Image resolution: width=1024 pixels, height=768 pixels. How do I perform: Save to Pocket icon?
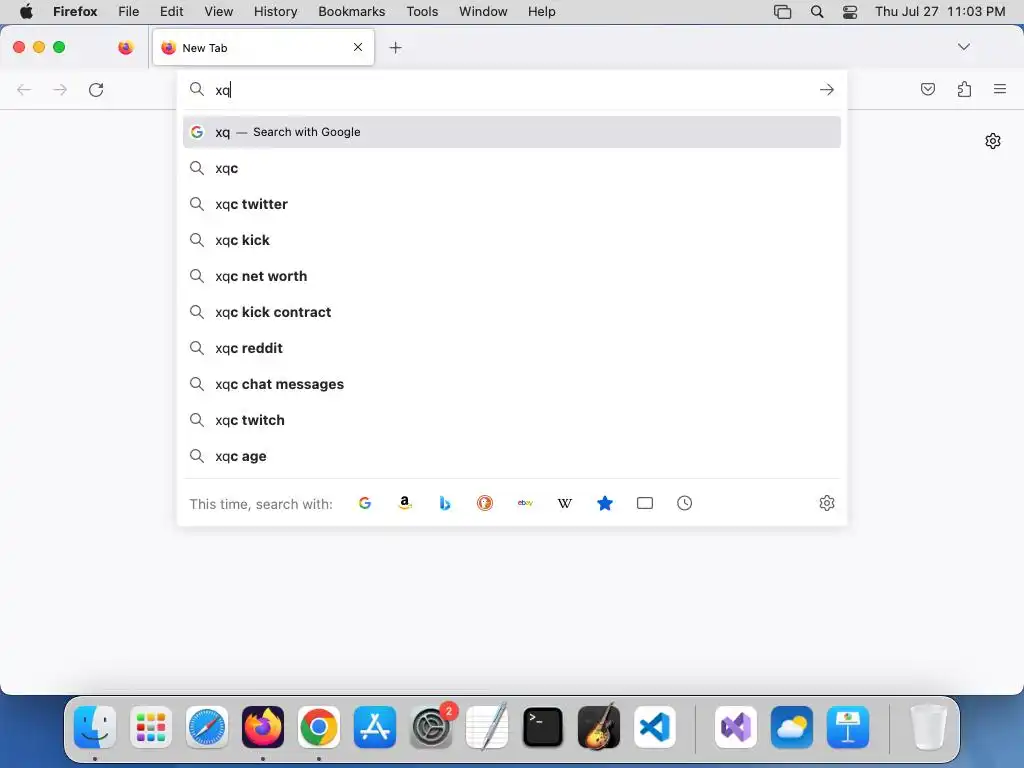pyautogui.click(x=927, y=89)
